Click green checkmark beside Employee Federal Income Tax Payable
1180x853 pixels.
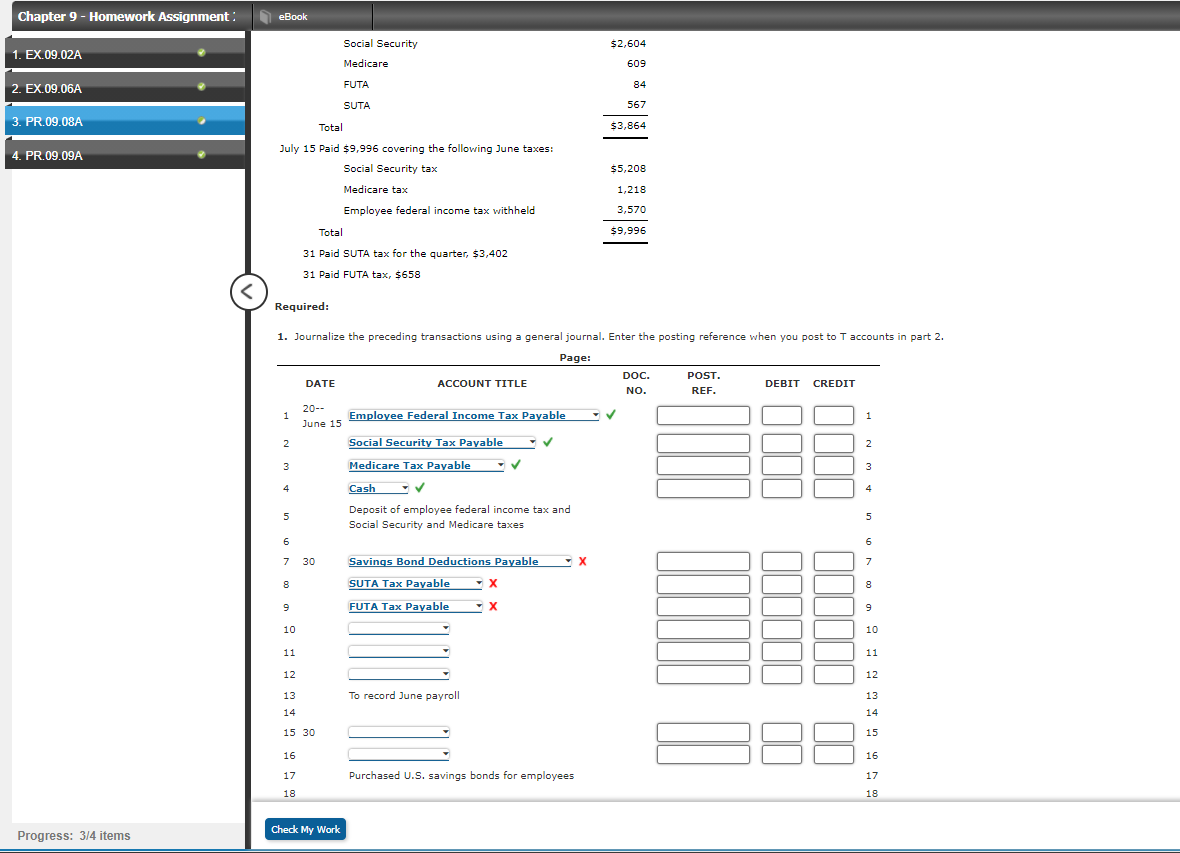click(x=611, y=413)
